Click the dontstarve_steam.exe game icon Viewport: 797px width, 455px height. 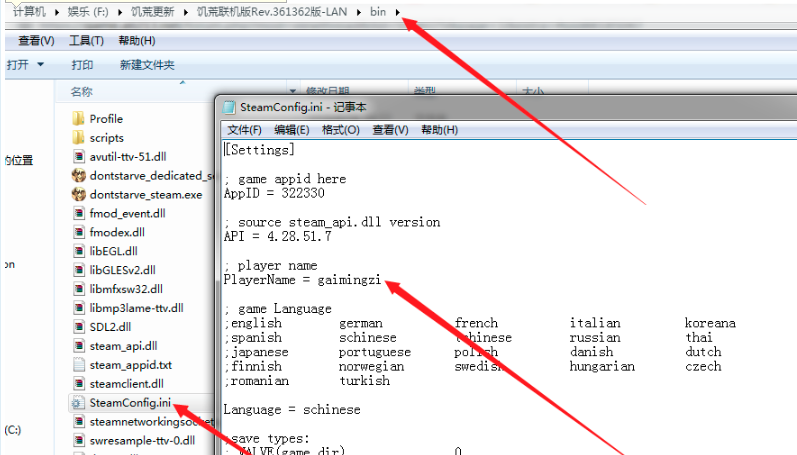pyautogui.click(x=79, y=195)
